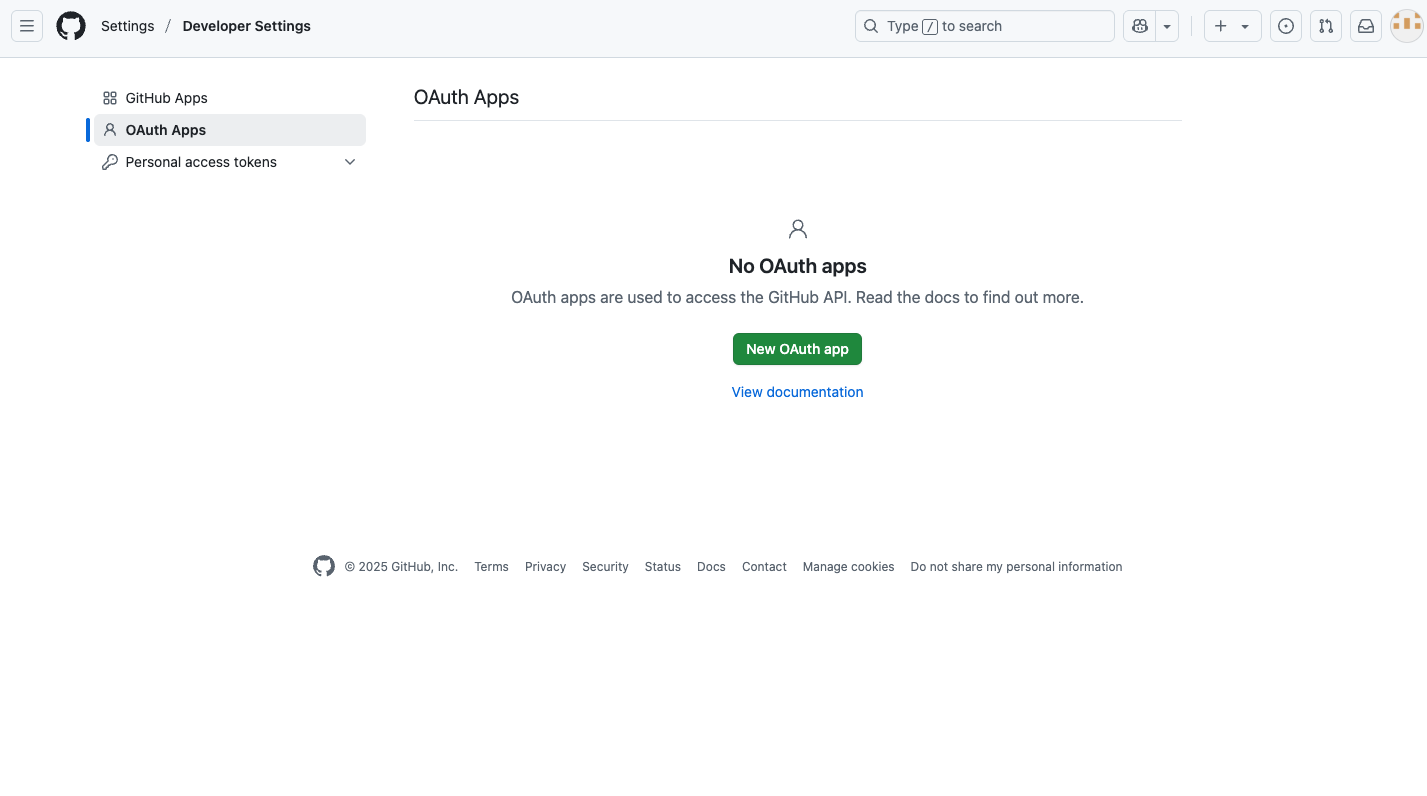Click the Settings breadcrumb link

(128, 26)
